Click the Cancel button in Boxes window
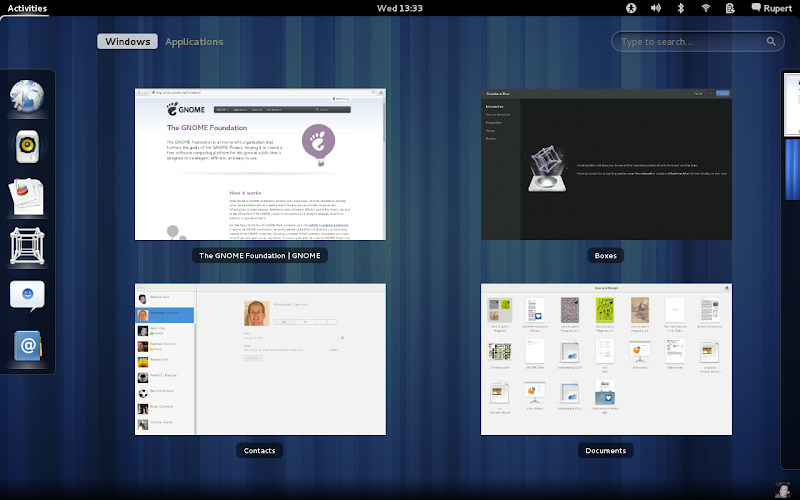 click(x=697, y=93)
